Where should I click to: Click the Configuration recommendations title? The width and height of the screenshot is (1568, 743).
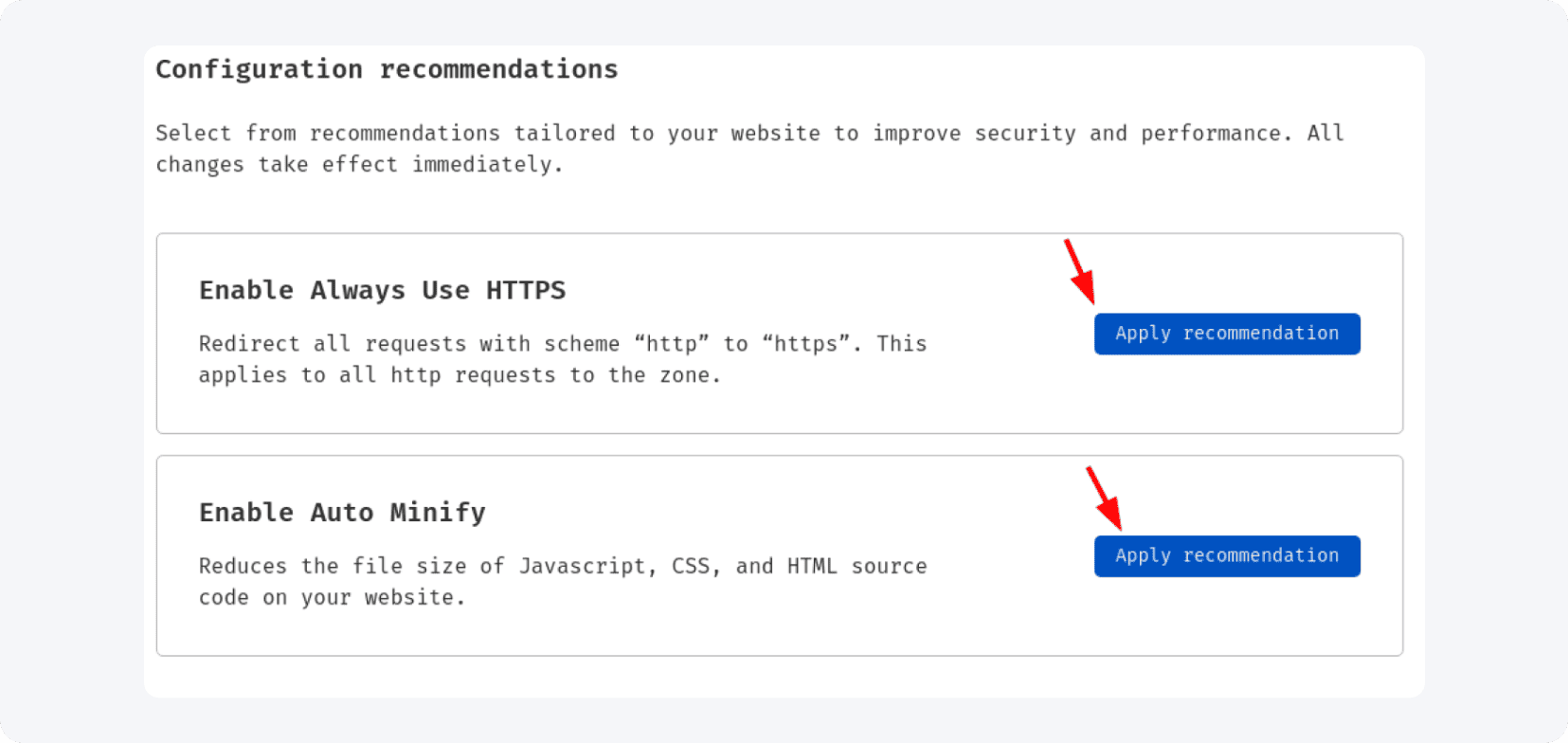pyautogui.click(x=387, y=68)
